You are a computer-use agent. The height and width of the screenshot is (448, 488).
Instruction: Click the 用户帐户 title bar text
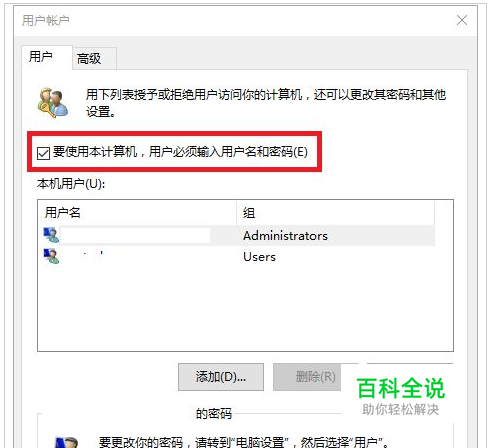click(46, 20)
